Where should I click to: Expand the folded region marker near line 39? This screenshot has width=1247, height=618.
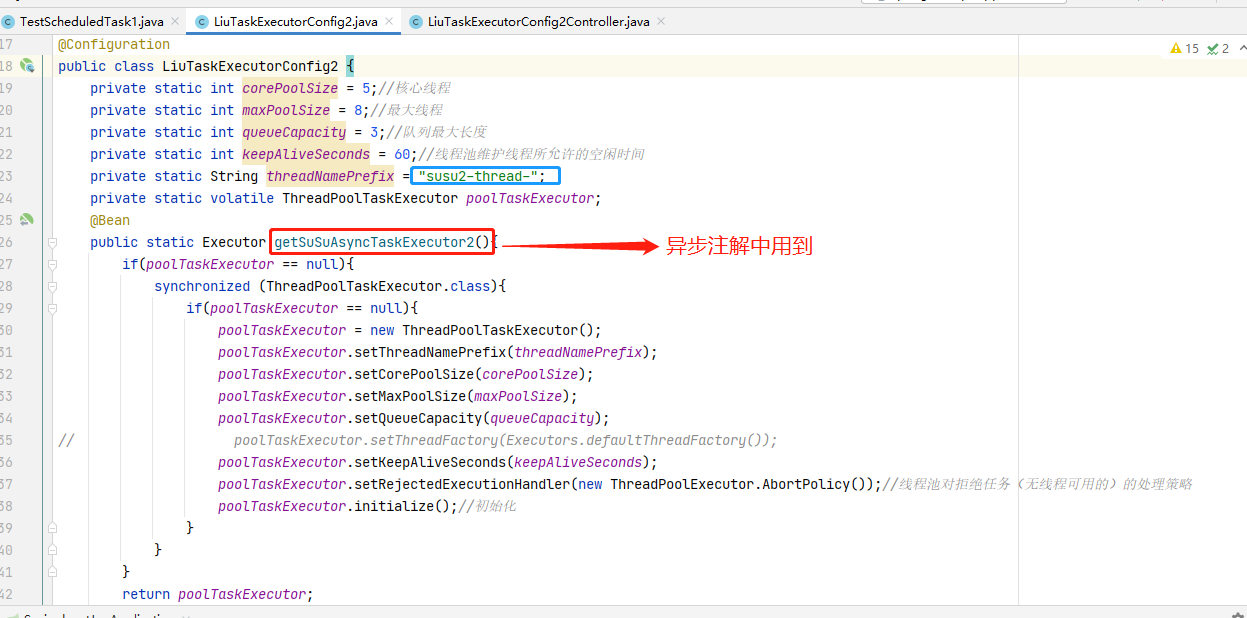[52, 527]
